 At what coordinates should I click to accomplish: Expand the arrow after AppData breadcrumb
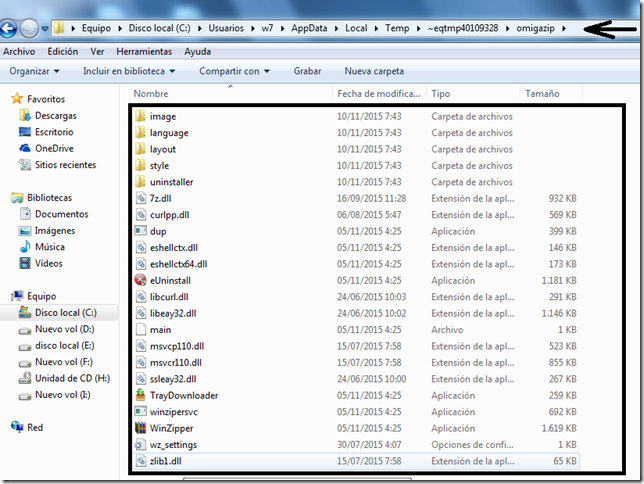(336, 28)
